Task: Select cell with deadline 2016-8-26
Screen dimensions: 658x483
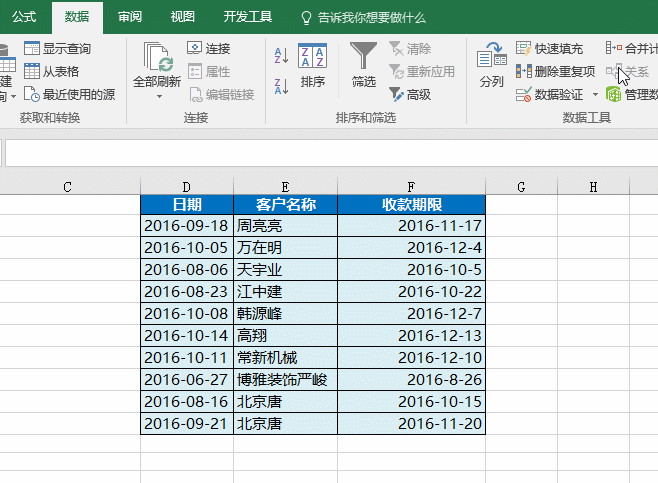Action: click(x=411, y=380)
